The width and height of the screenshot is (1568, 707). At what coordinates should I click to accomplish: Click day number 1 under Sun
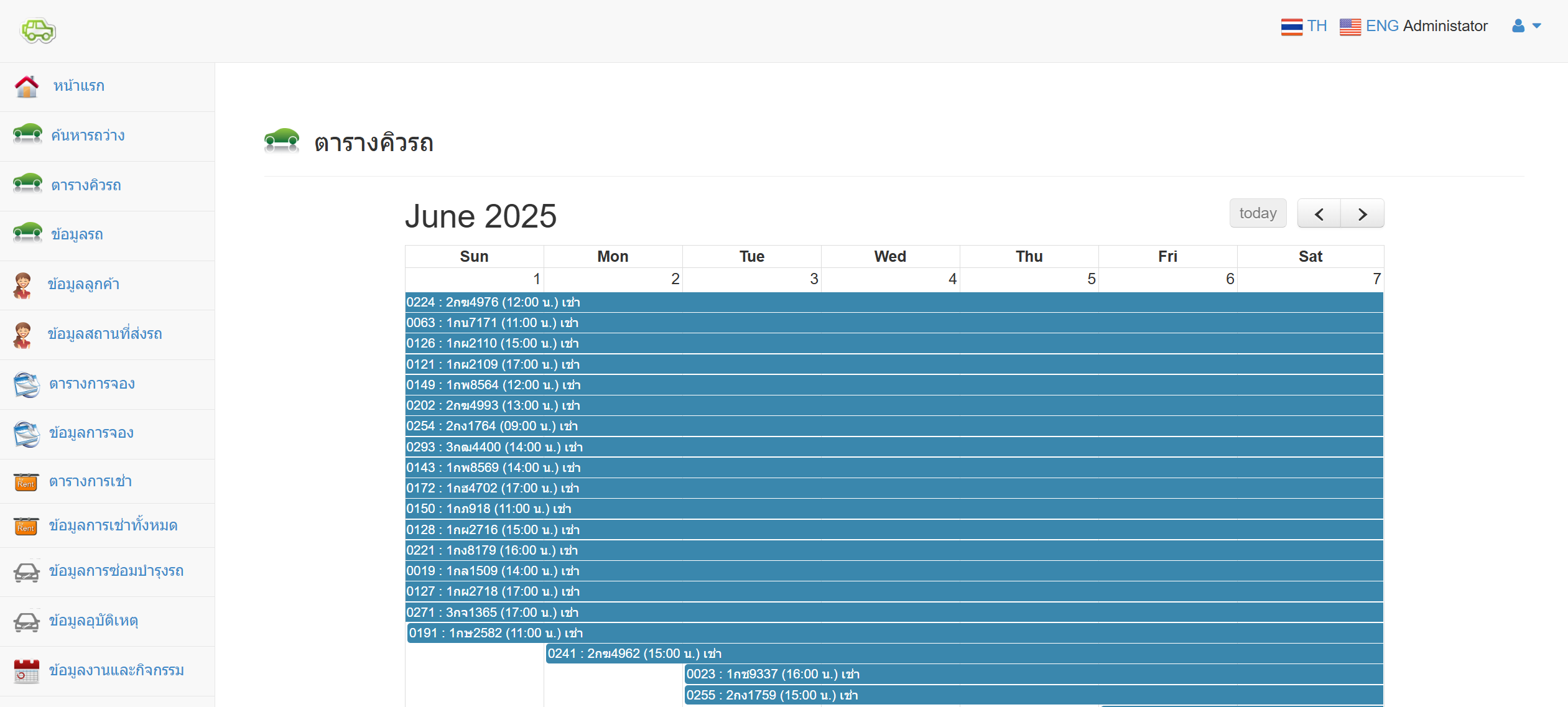click(x=537, y=279)
